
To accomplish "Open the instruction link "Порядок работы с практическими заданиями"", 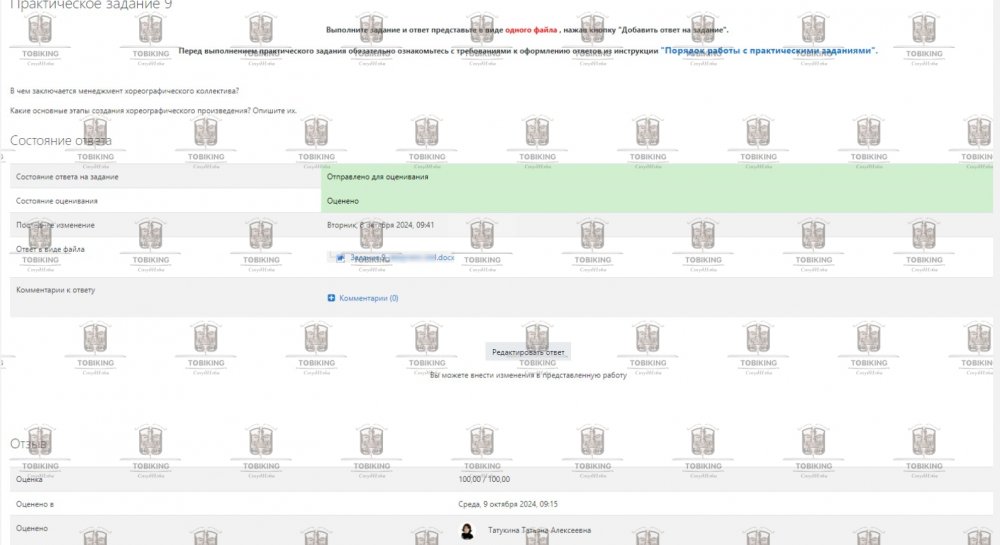I will [768, 50].
